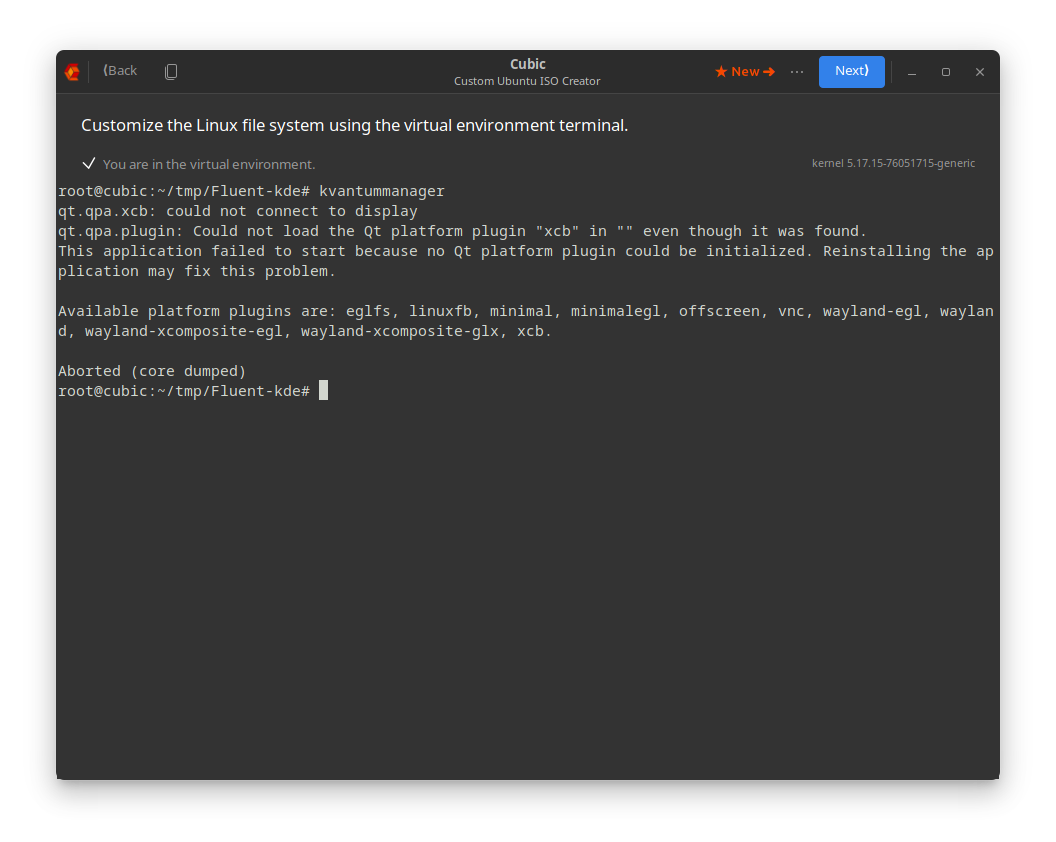Click the orange arrow after the New label
Viewport: 1056px width, 842px height.
[771, 71]
